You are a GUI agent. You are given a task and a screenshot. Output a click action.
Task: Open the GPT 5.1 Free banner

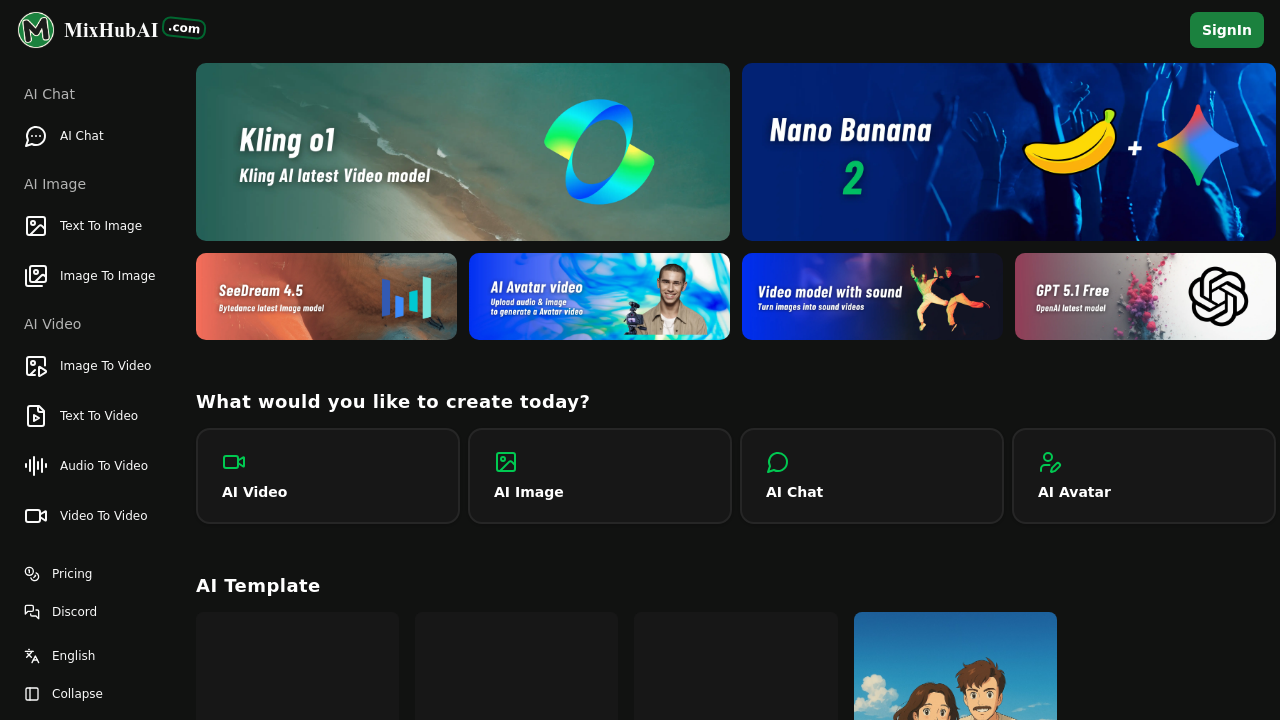point(1145,296)
